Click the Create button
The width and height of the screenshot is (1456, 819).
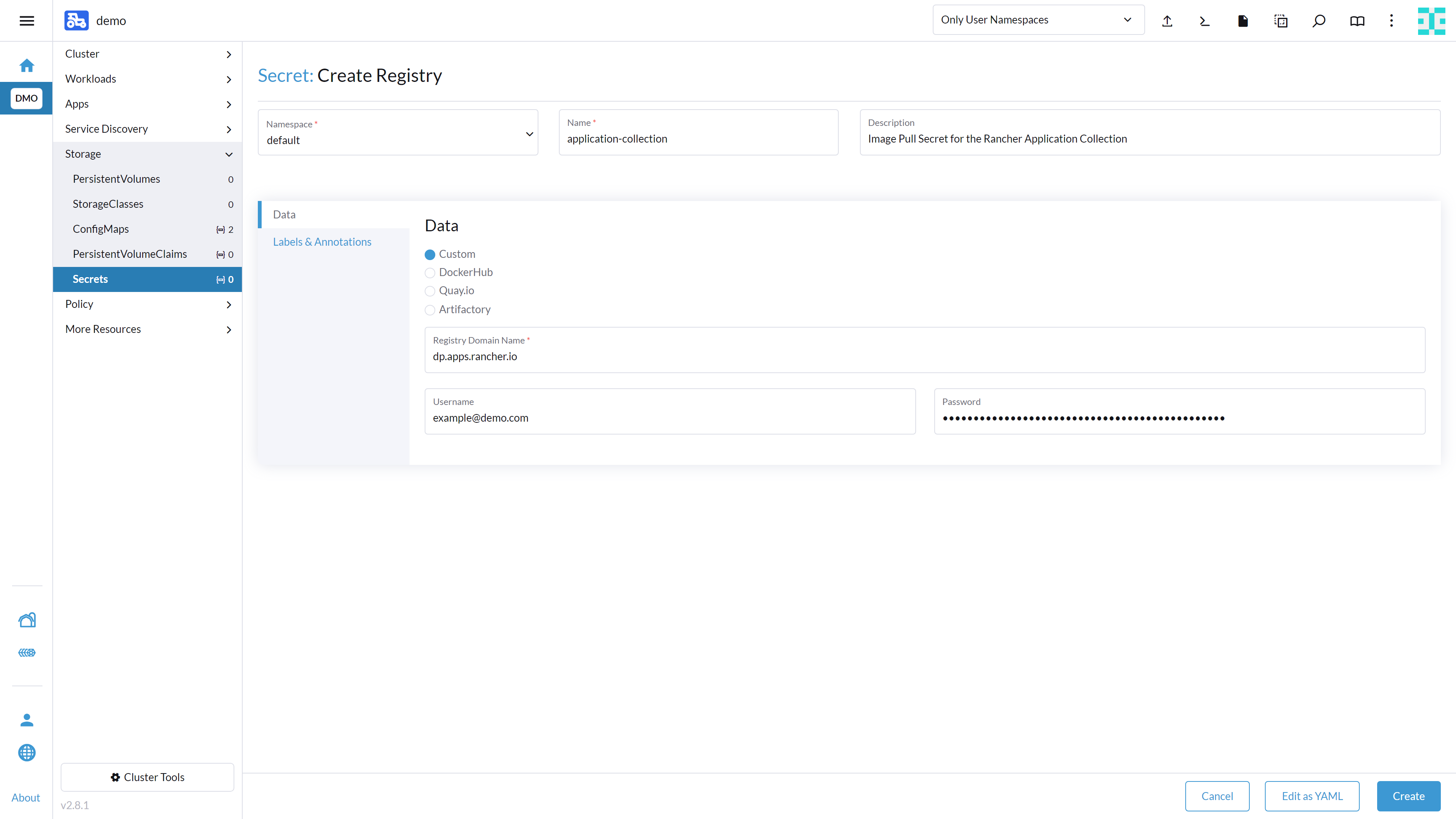(x=1408, y=796)
